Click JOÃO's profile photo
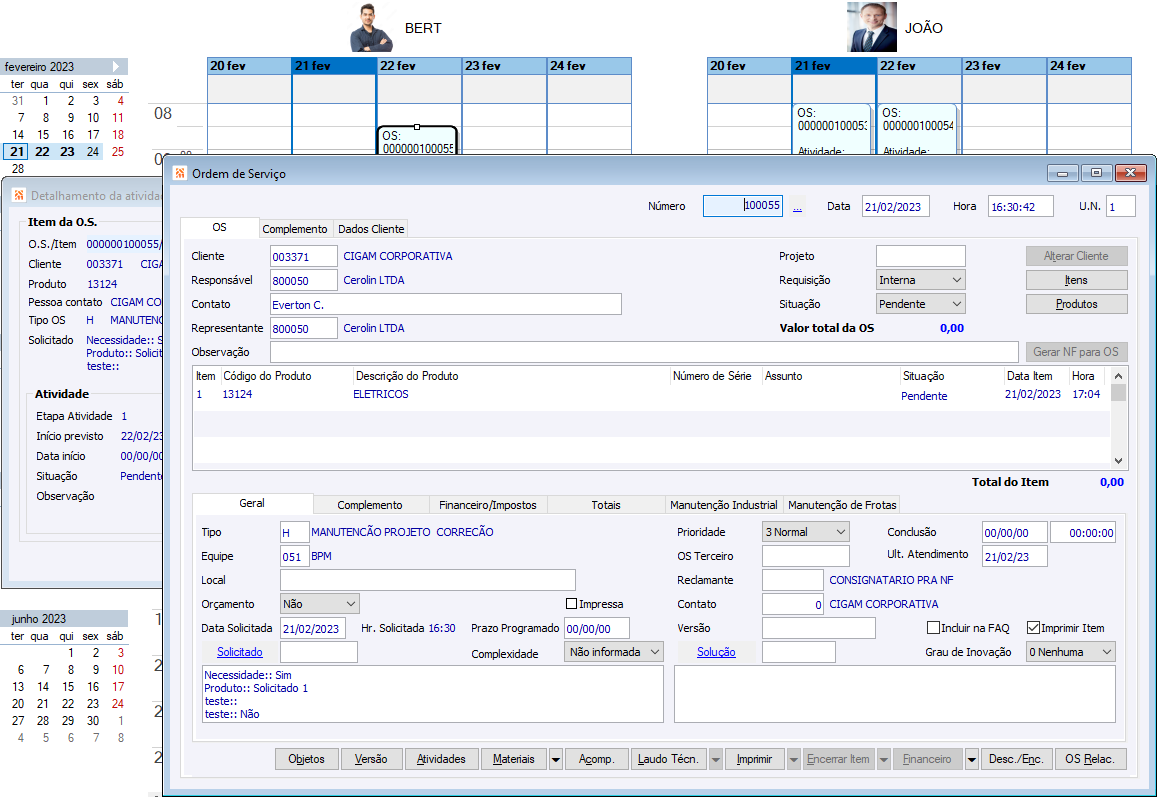Screen dimensions: 1157x797 (871, 27)
